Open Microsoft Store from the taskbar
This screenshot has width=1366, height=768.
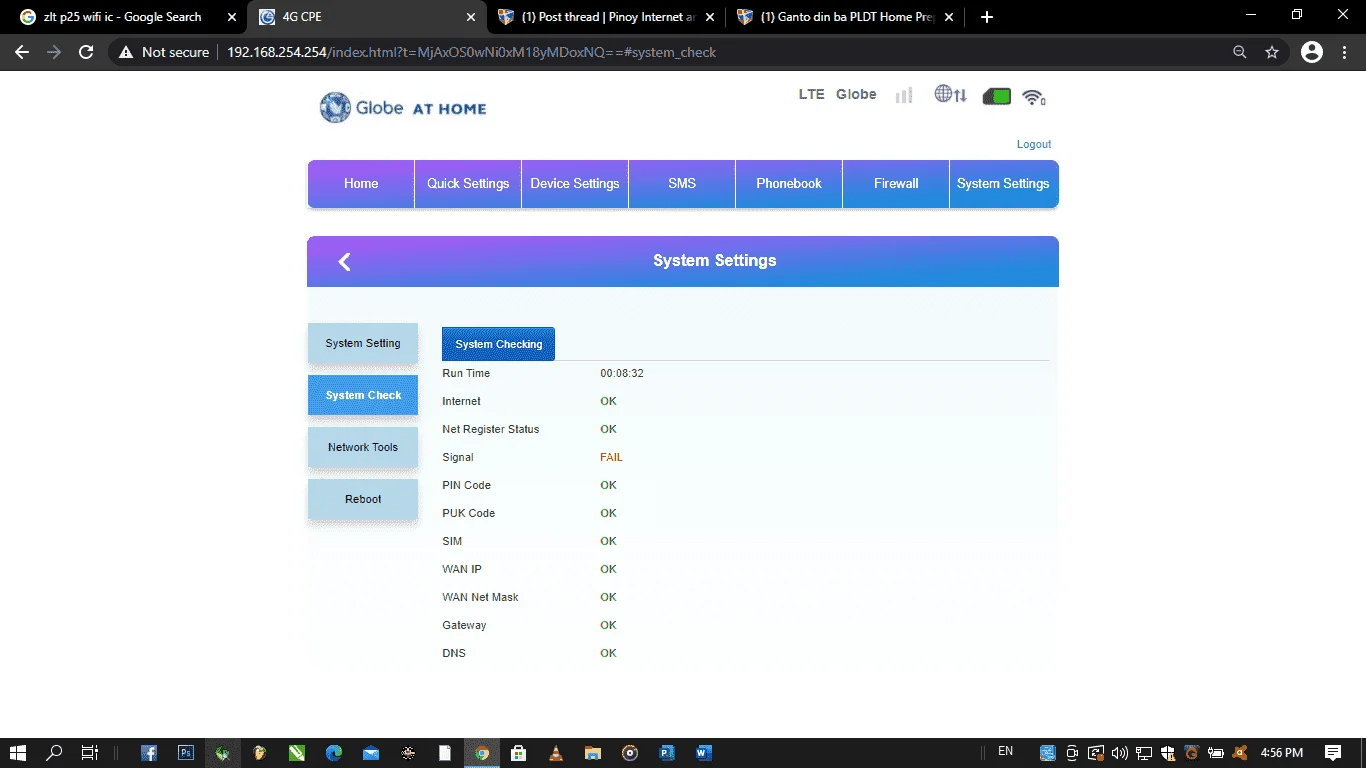click(x=518, y=753)
